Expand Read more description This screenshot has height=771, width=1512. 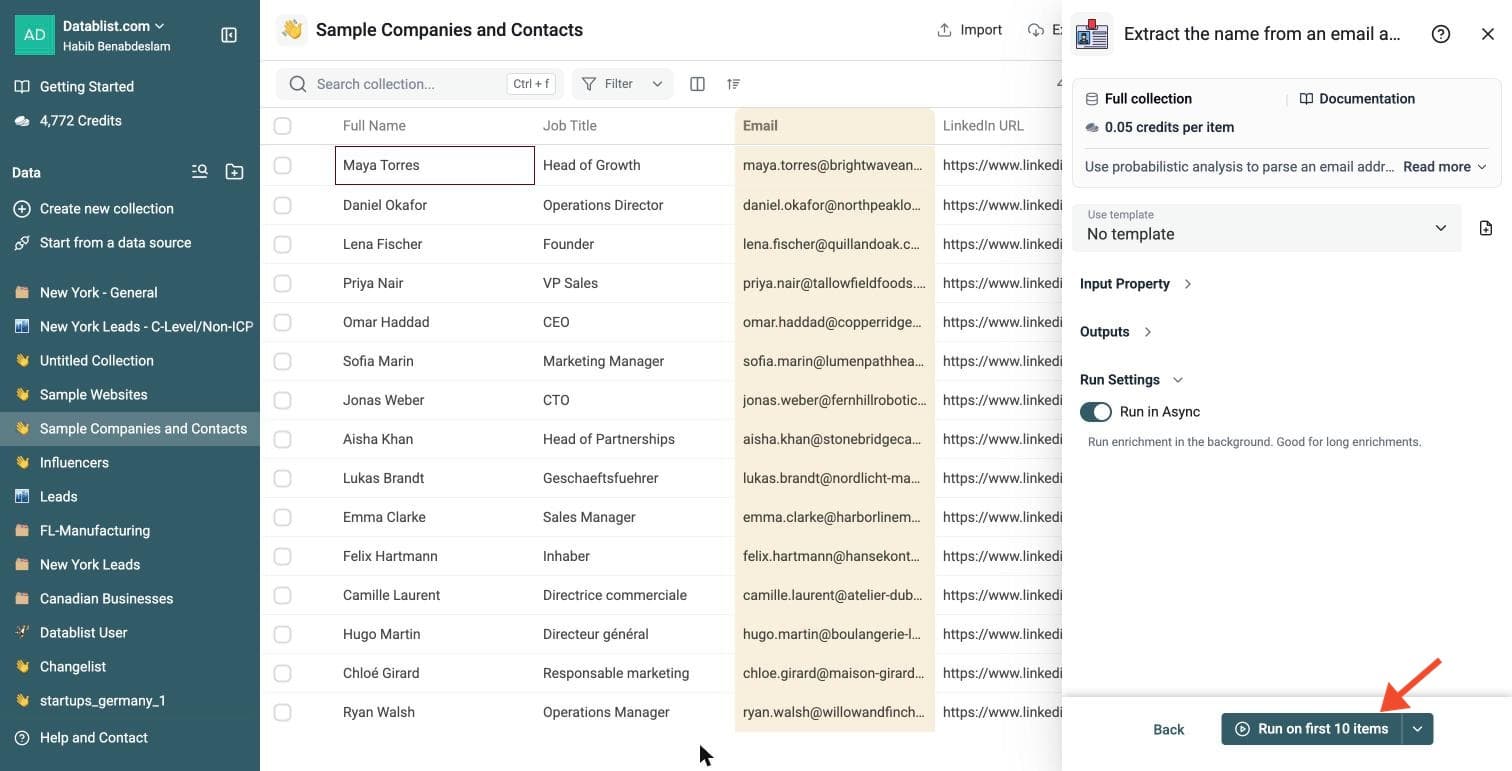point(1445,167)
